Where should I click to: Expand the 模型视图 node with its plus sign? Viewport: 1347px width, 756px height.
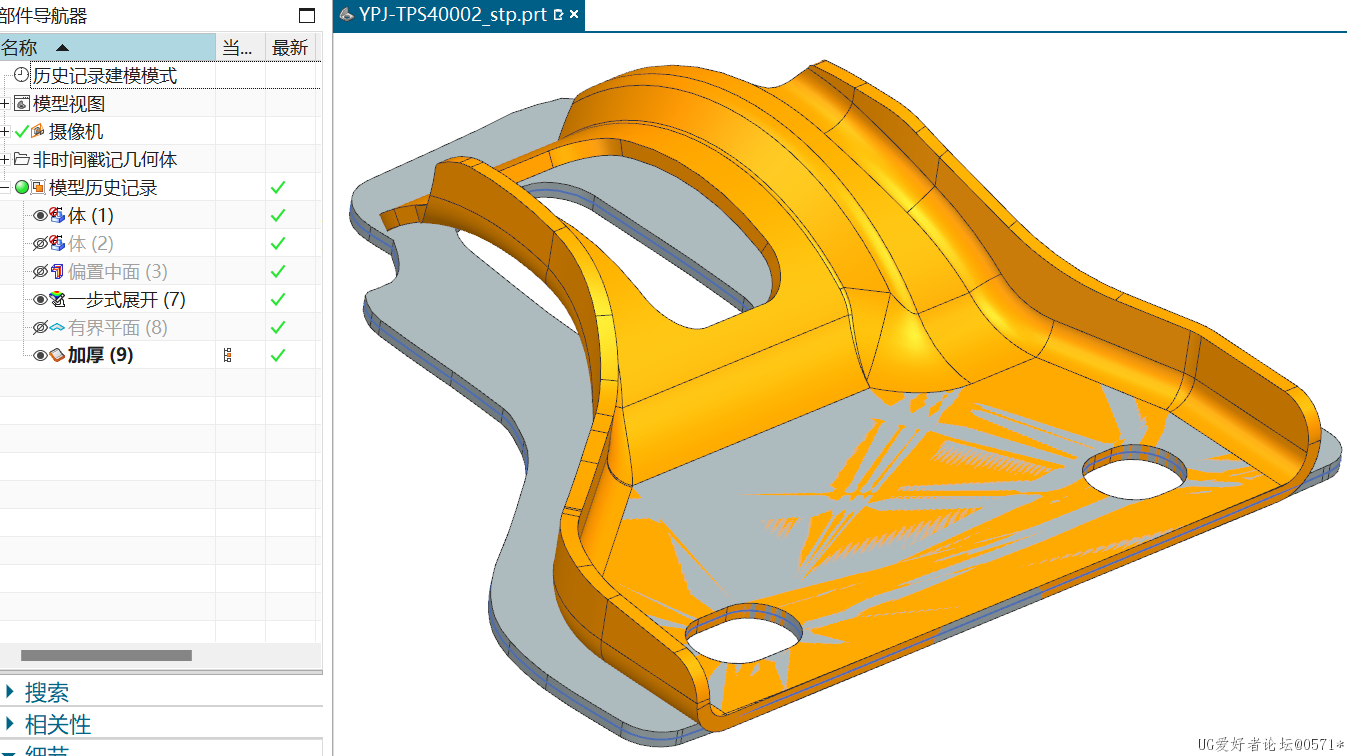point(5,103)
